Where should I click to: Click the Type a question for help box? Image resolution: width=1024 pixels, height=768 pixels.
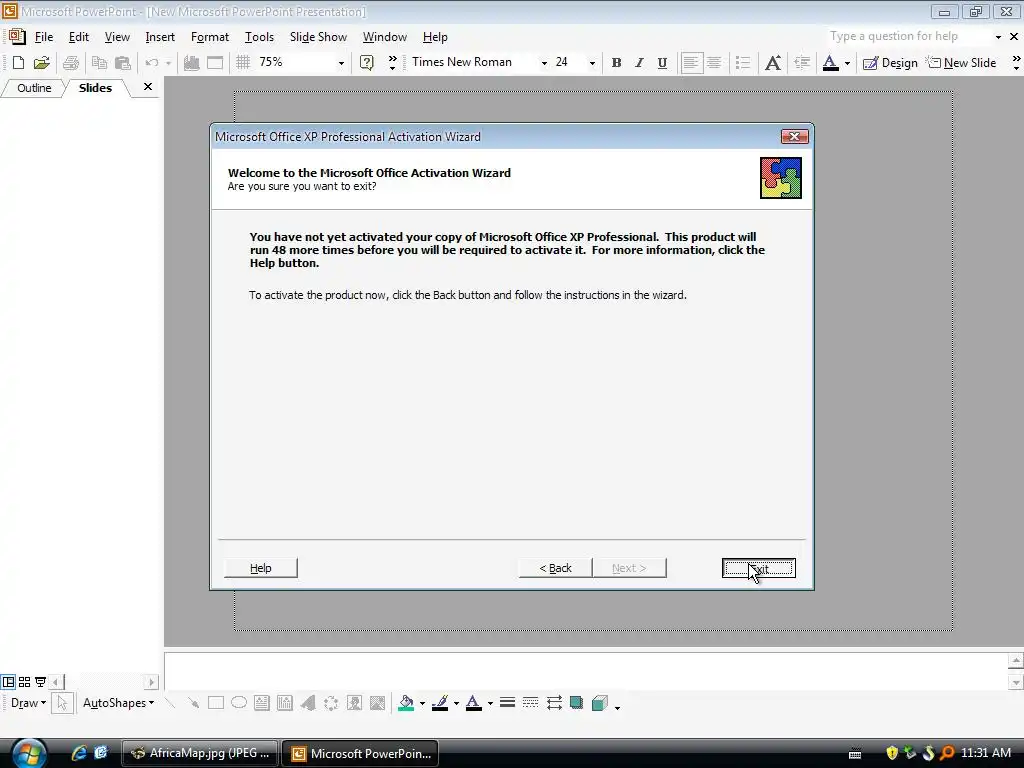[908, 37]
